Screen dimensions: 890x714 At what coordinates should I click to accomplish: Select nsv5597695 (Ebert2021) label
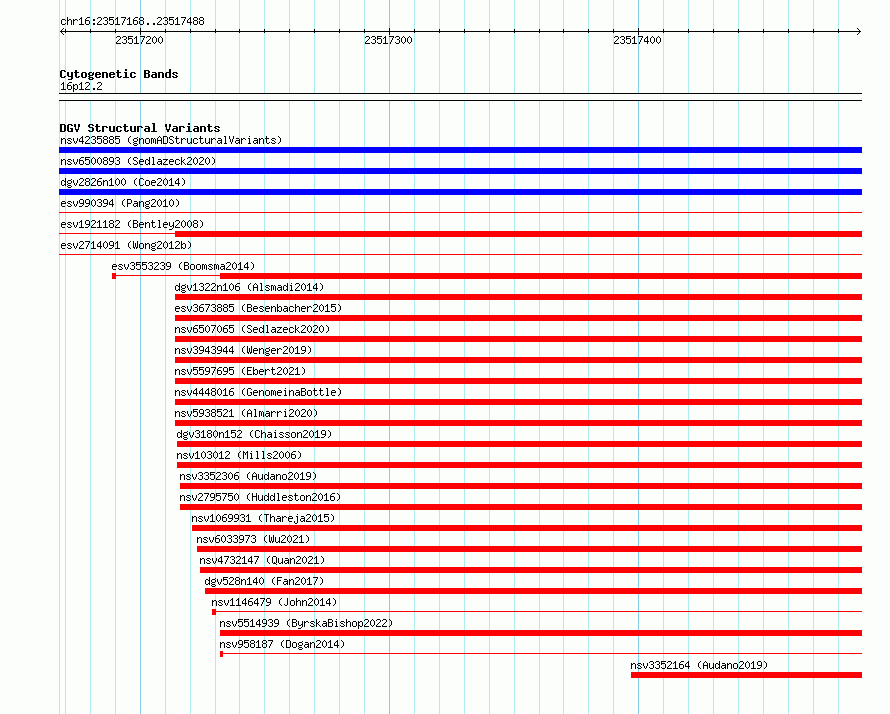[x=240, y=371]
